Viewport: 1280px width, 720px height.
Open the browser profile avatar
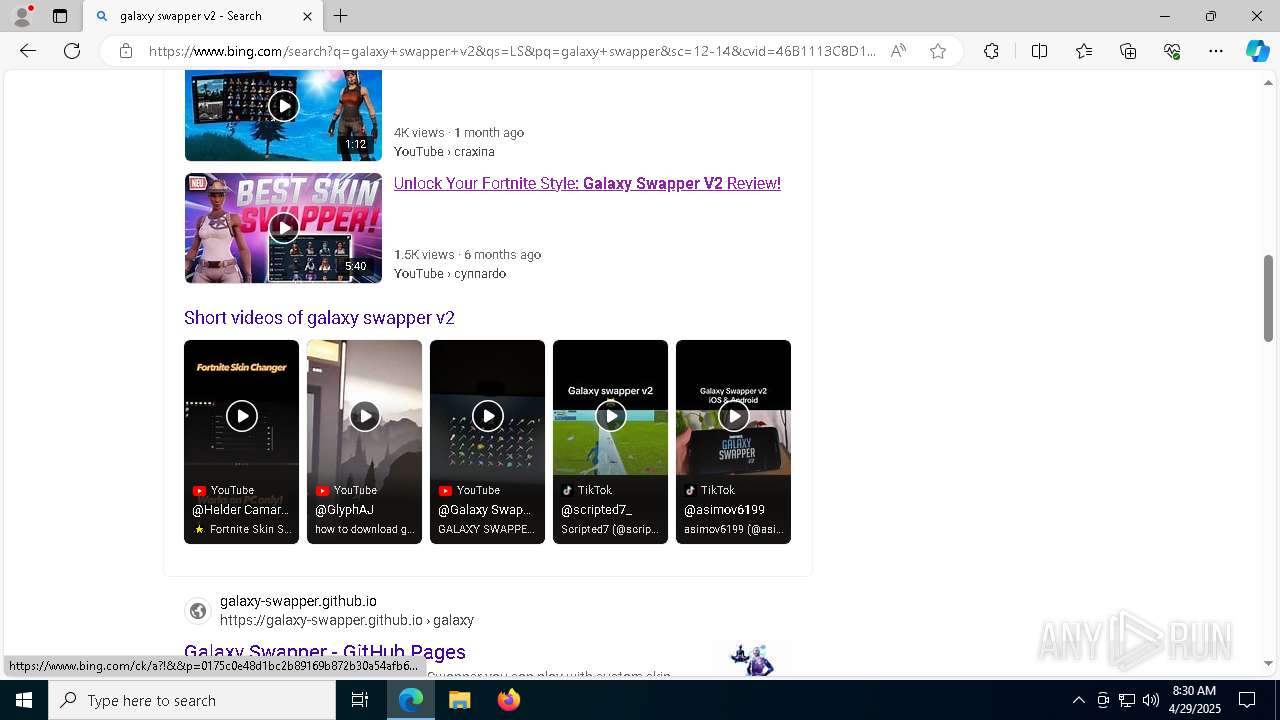coord(22,16)
